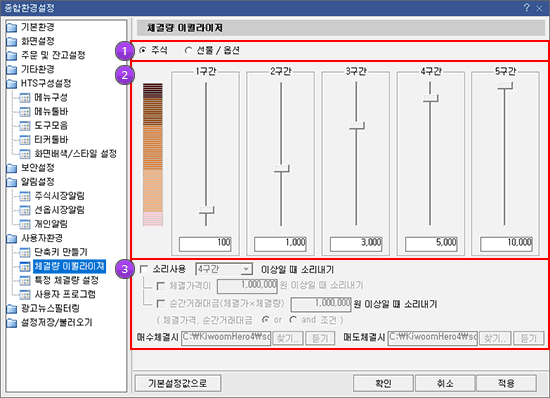The image size is (550, 398).
Task: Open the 기본환경 folder icon
Action: pyautogui.click(x=12, y=27)
